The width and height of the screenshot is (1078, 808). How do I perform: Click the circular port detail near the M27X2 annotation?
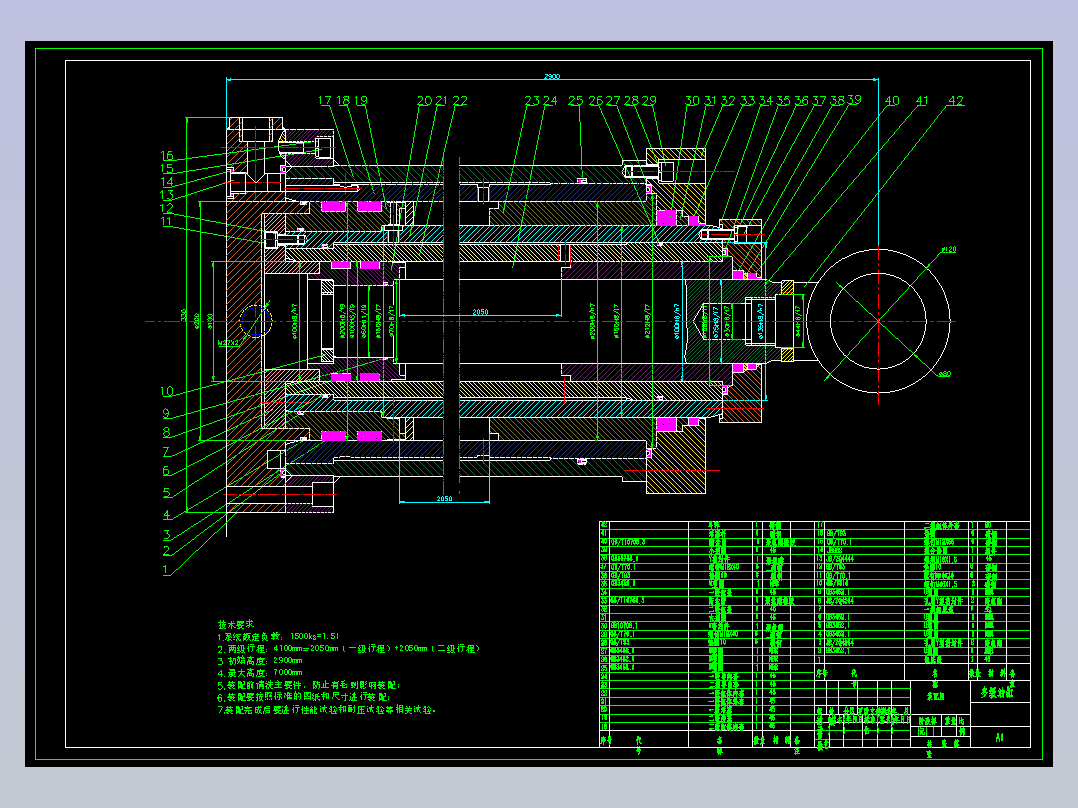256,321
